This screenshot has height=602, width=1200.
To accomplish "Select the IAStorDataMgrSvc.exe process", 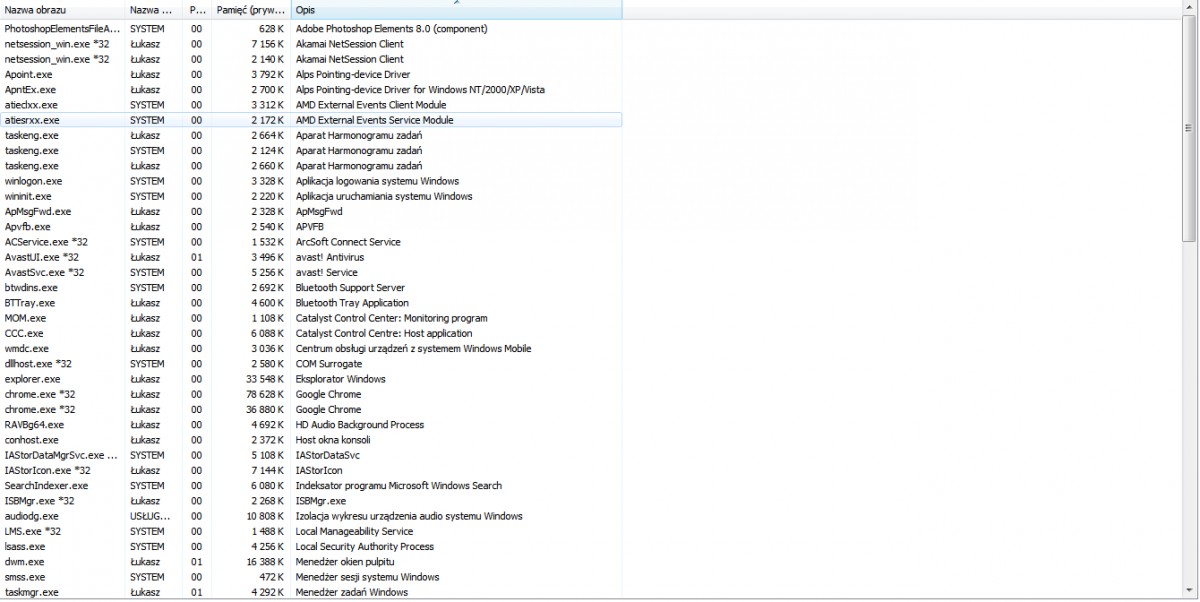I will 311,455.
